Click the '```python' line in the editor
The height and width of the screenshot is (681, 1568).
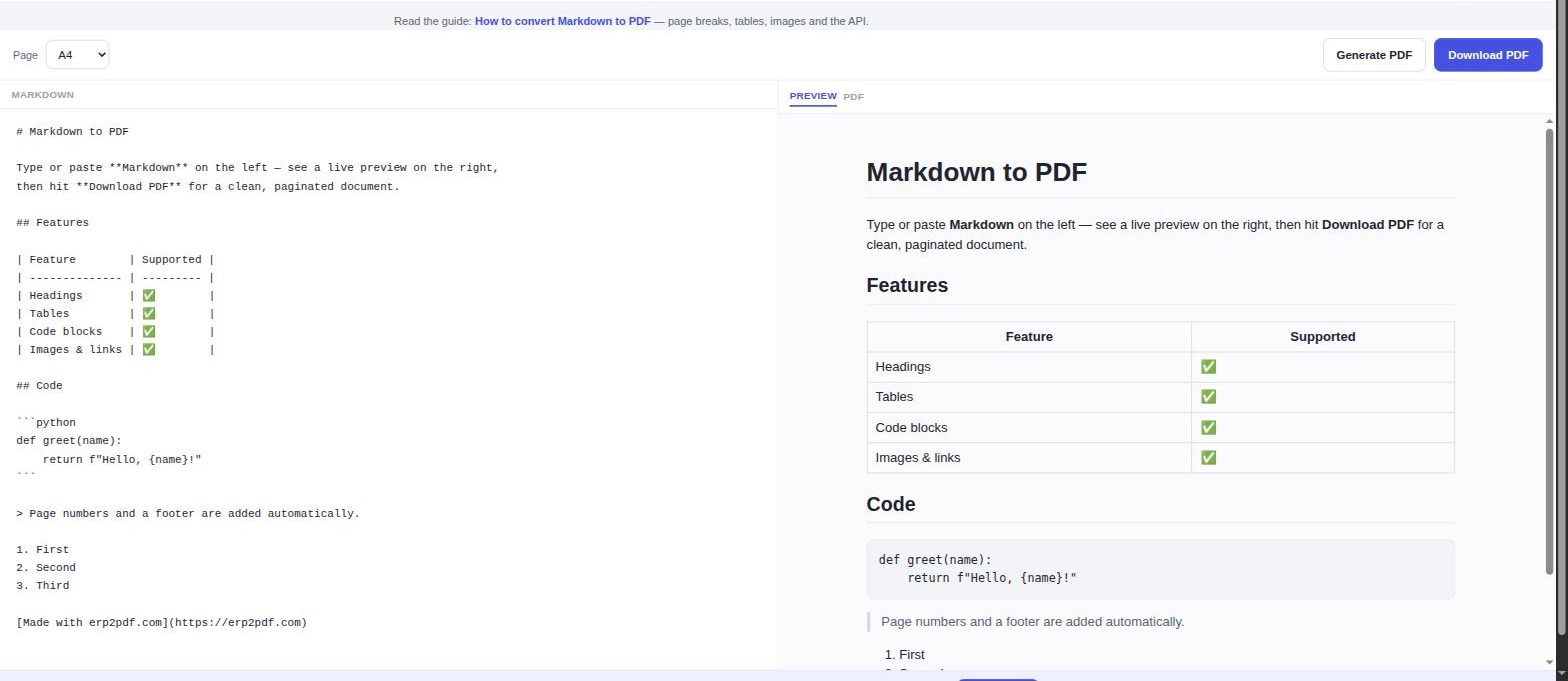[46, 422]
